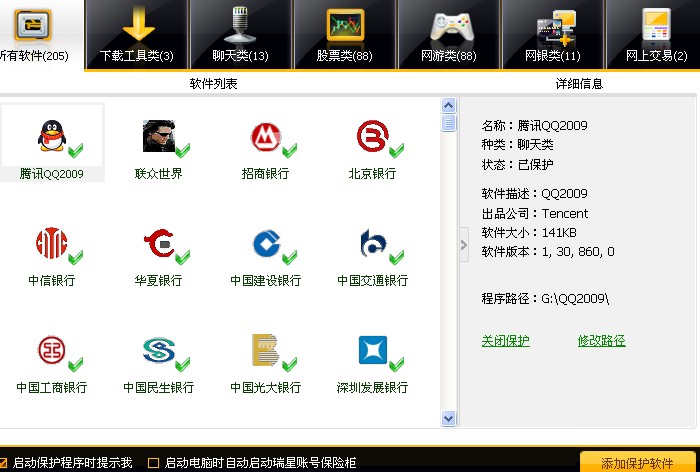Select the 中信银行 bank icon
The height and width of the screenshot is (472, 700).
[x=52, y=243]
